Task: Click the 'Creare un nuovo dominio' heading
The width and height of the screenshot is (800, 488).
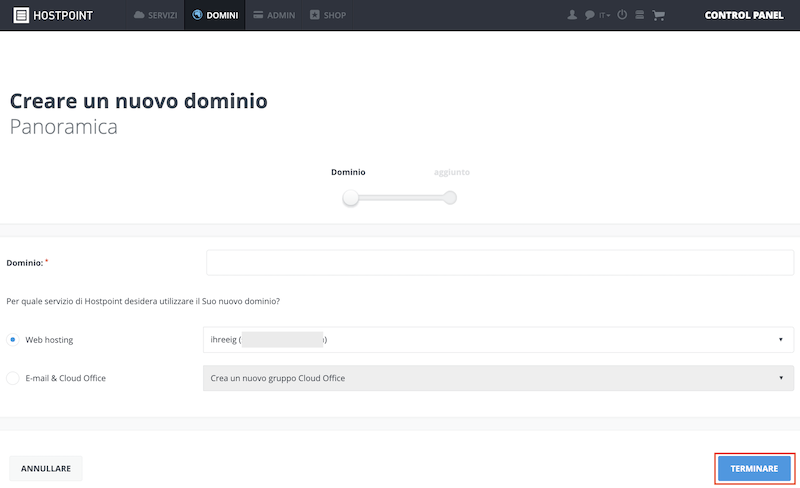Action: click(139, 101)
